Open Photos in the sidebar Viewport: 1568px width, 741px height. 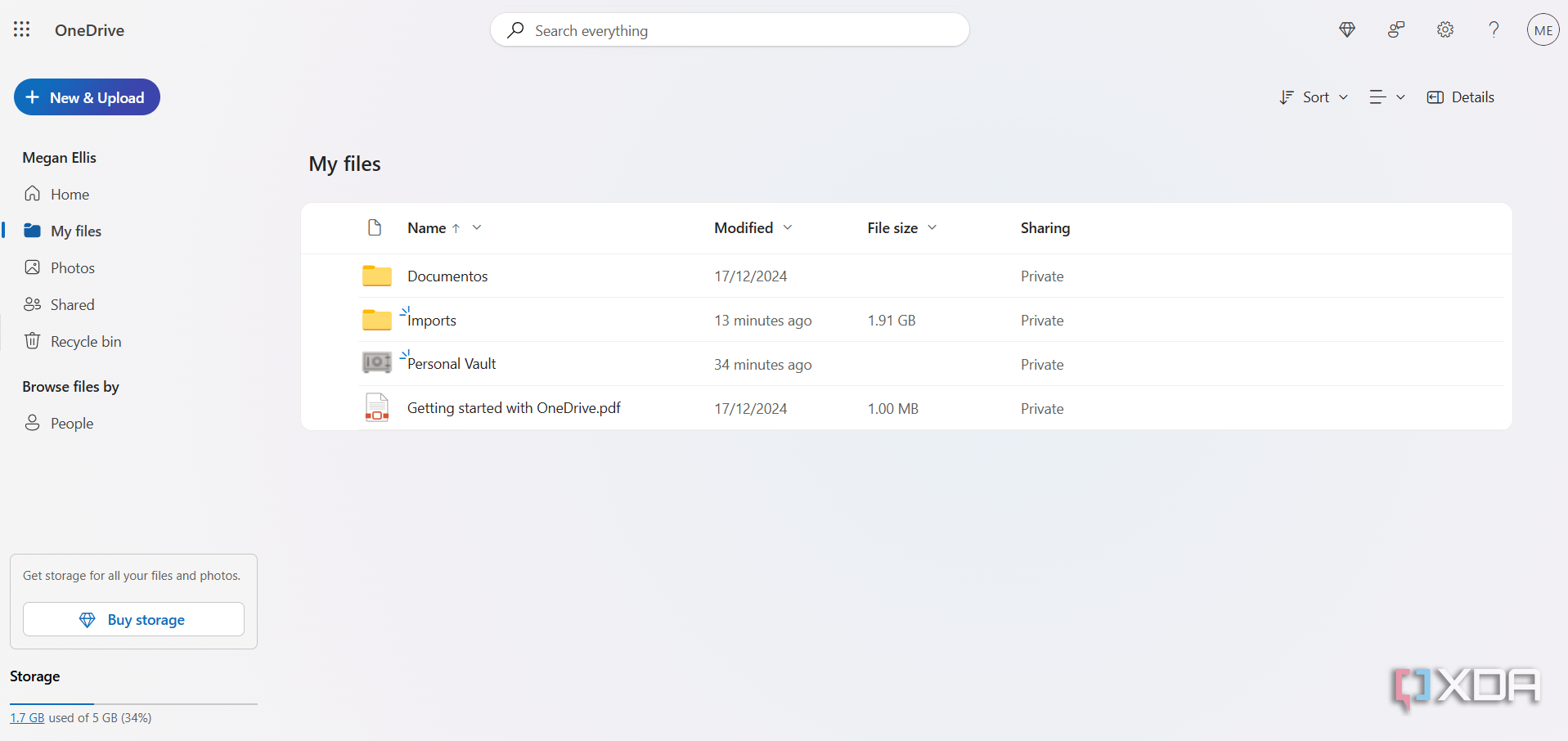59,267
